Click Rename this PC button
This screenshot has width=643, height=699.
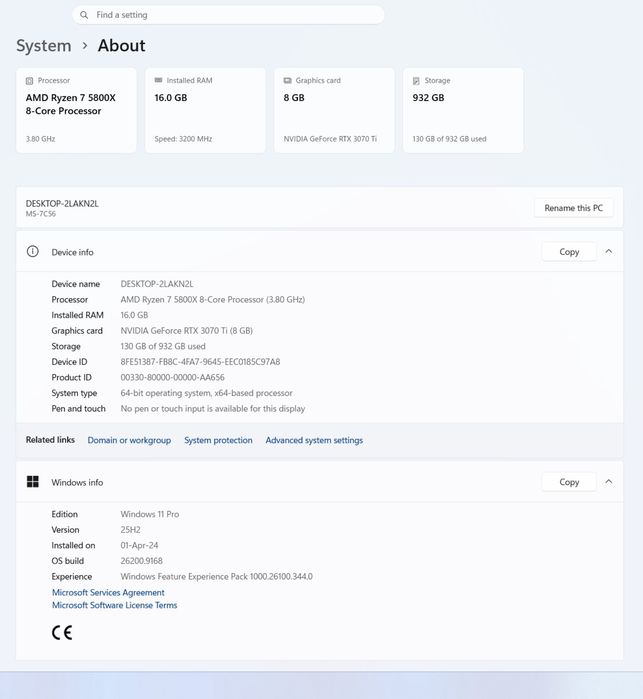[573, 208]
